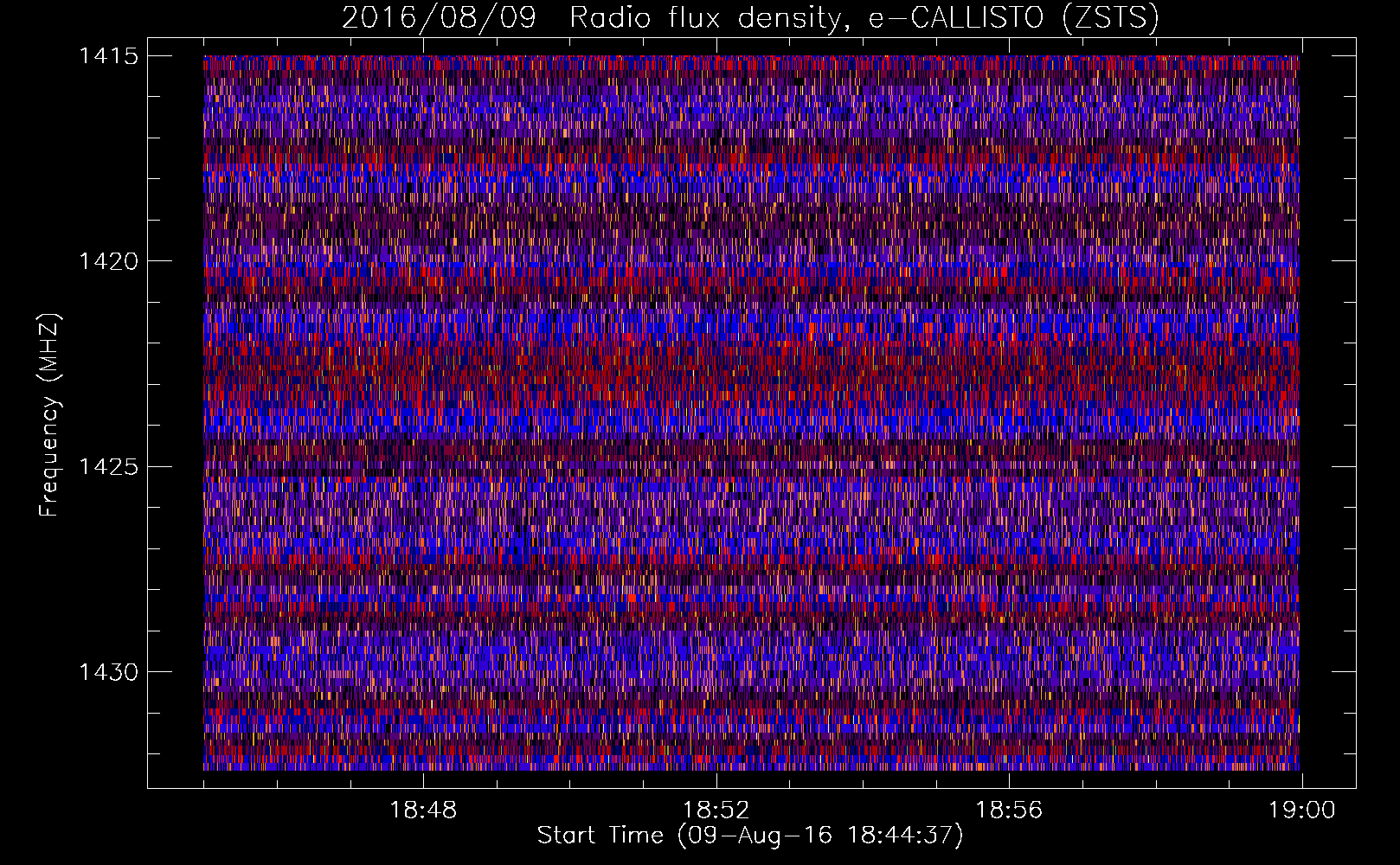Click the 18:56 time tick label
Viewport: 1400px width, 865px height.
pos(1009,811)
